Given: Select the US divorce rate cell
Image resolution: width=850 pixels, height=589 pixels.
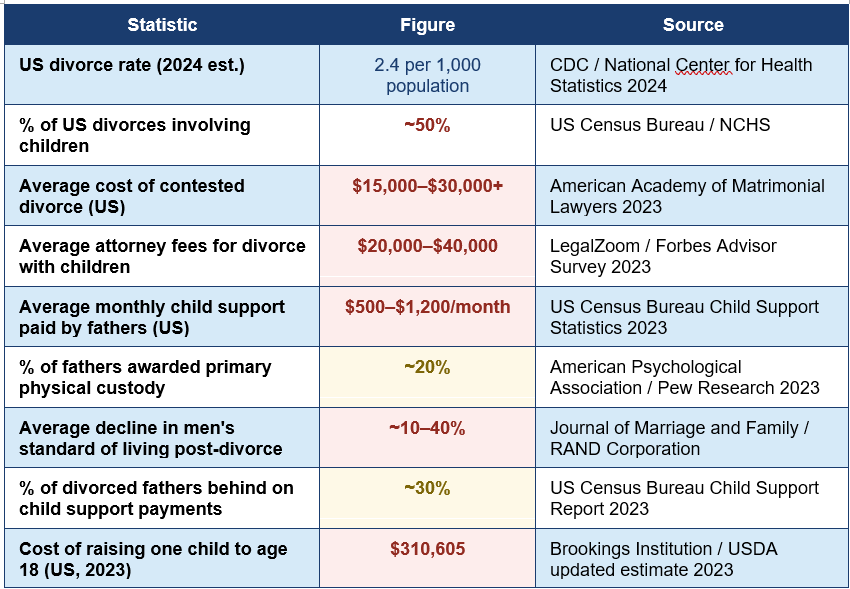Looking at the screenshot, I should (x=162, y=75).
